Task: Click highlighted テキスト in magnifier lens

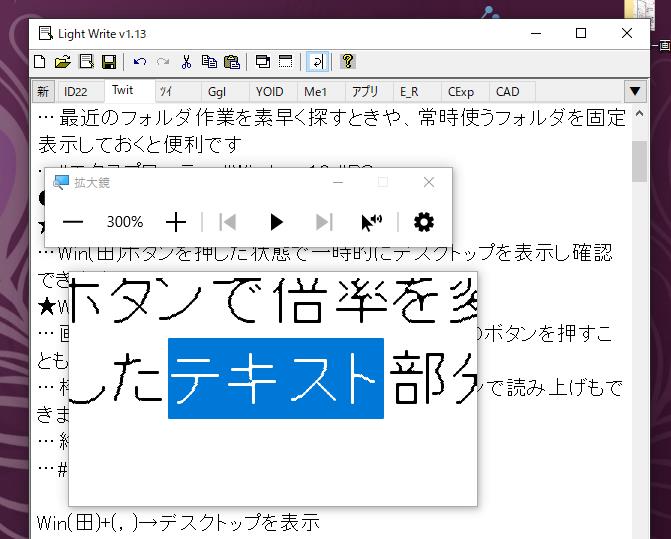Action: coord(276,378)
